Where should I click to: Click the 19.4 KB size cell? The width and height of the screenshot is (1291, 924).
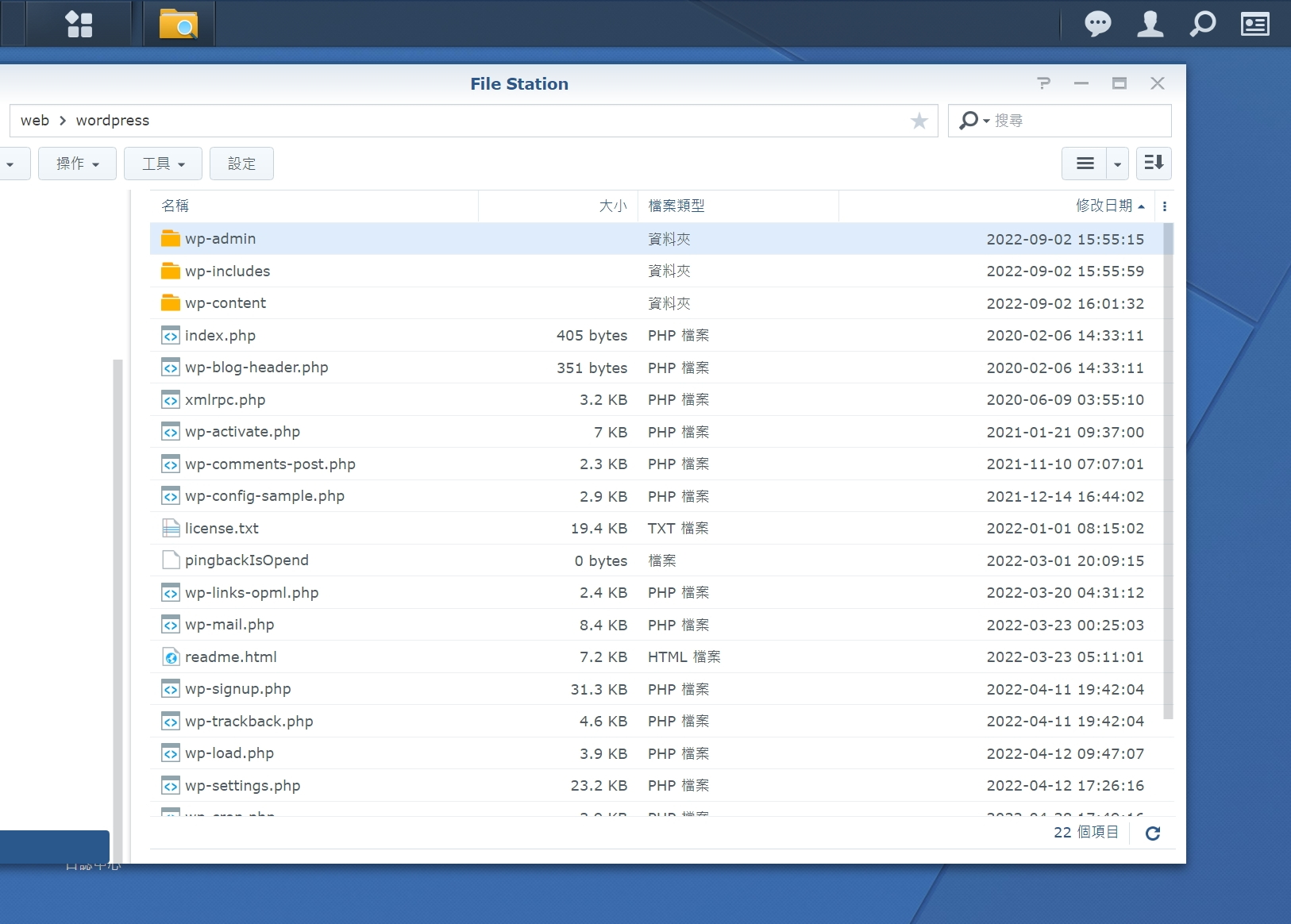[599, 528]
